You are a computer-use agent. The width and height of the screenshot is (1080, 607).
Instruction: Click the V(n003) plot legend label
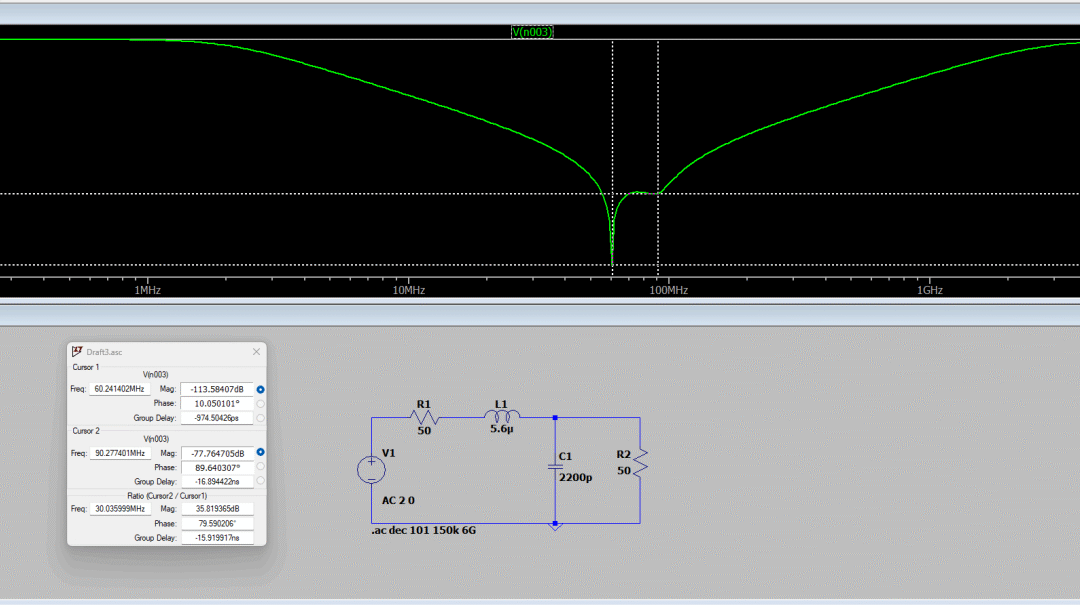click(x=533, y=31)
